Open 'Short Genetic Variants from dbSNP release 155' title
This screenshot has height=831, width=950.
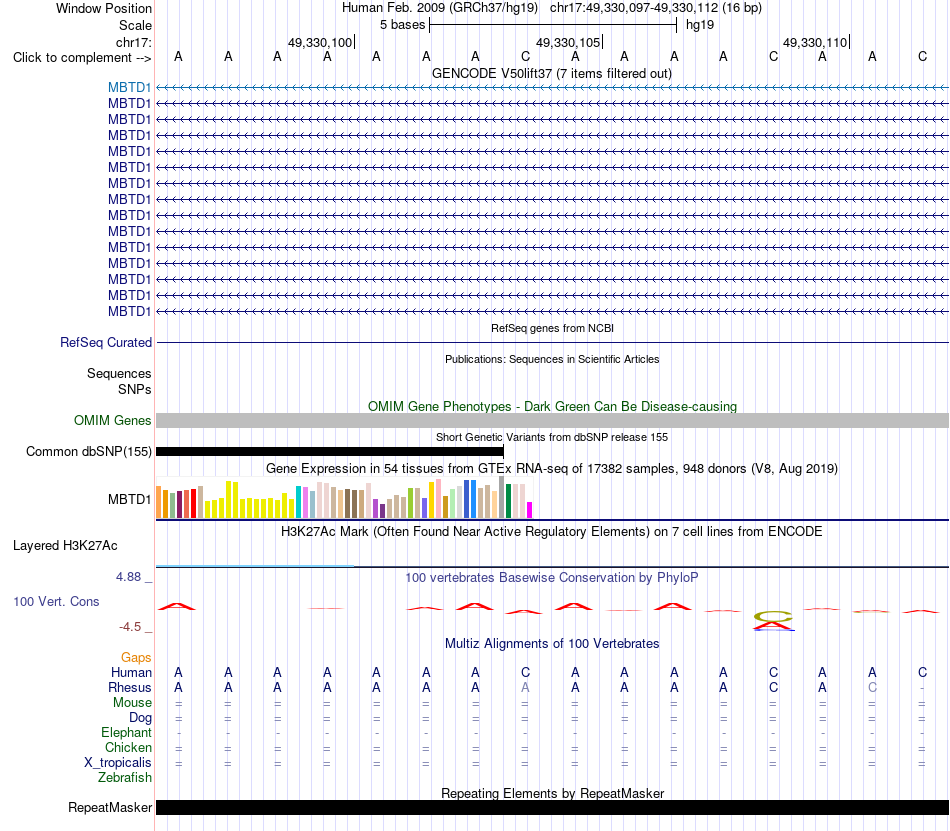coord(552,437)
